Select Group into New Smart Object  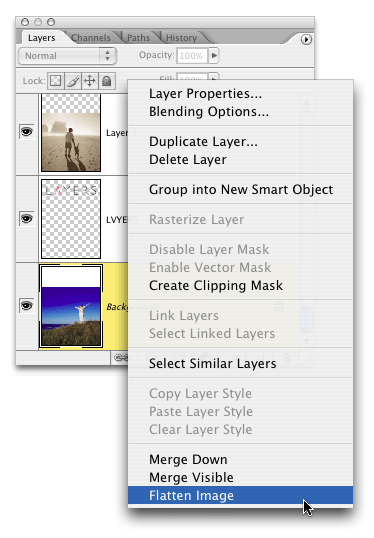pyautogui.click(x=241, y=189)
